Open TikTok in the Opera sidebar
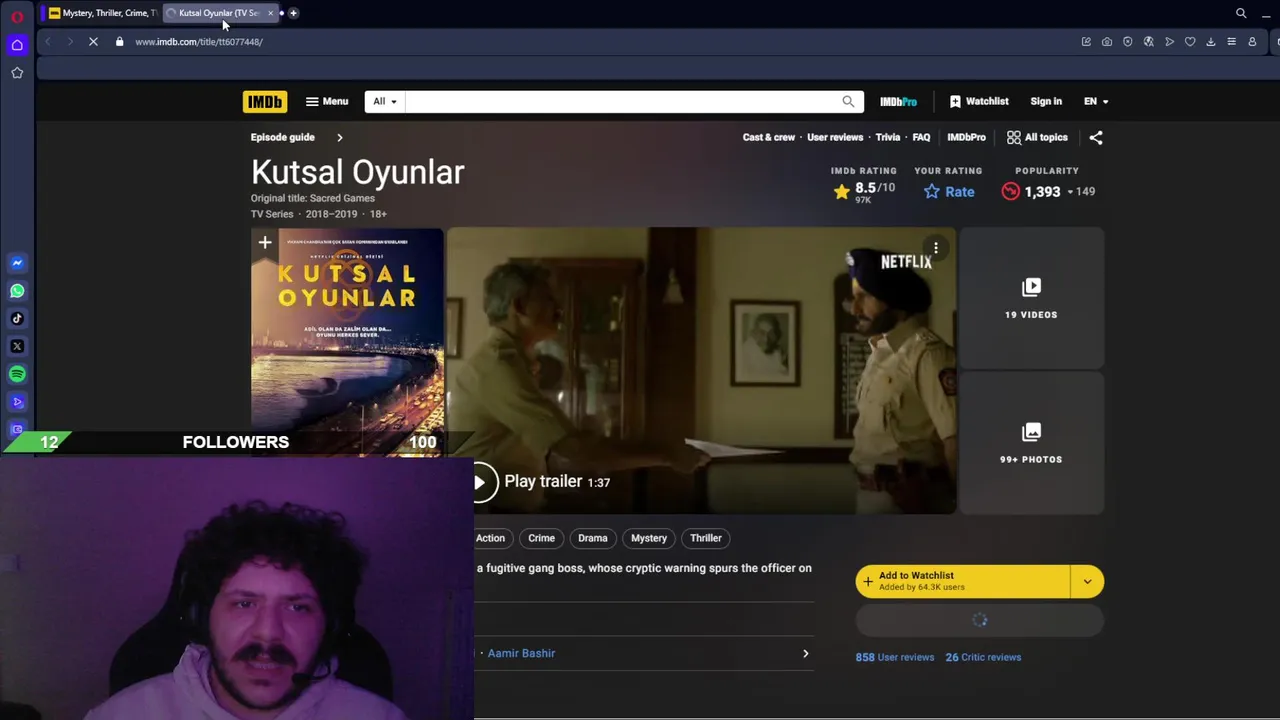The width and height of the screenshot is (1280, 720). [17, 319]
